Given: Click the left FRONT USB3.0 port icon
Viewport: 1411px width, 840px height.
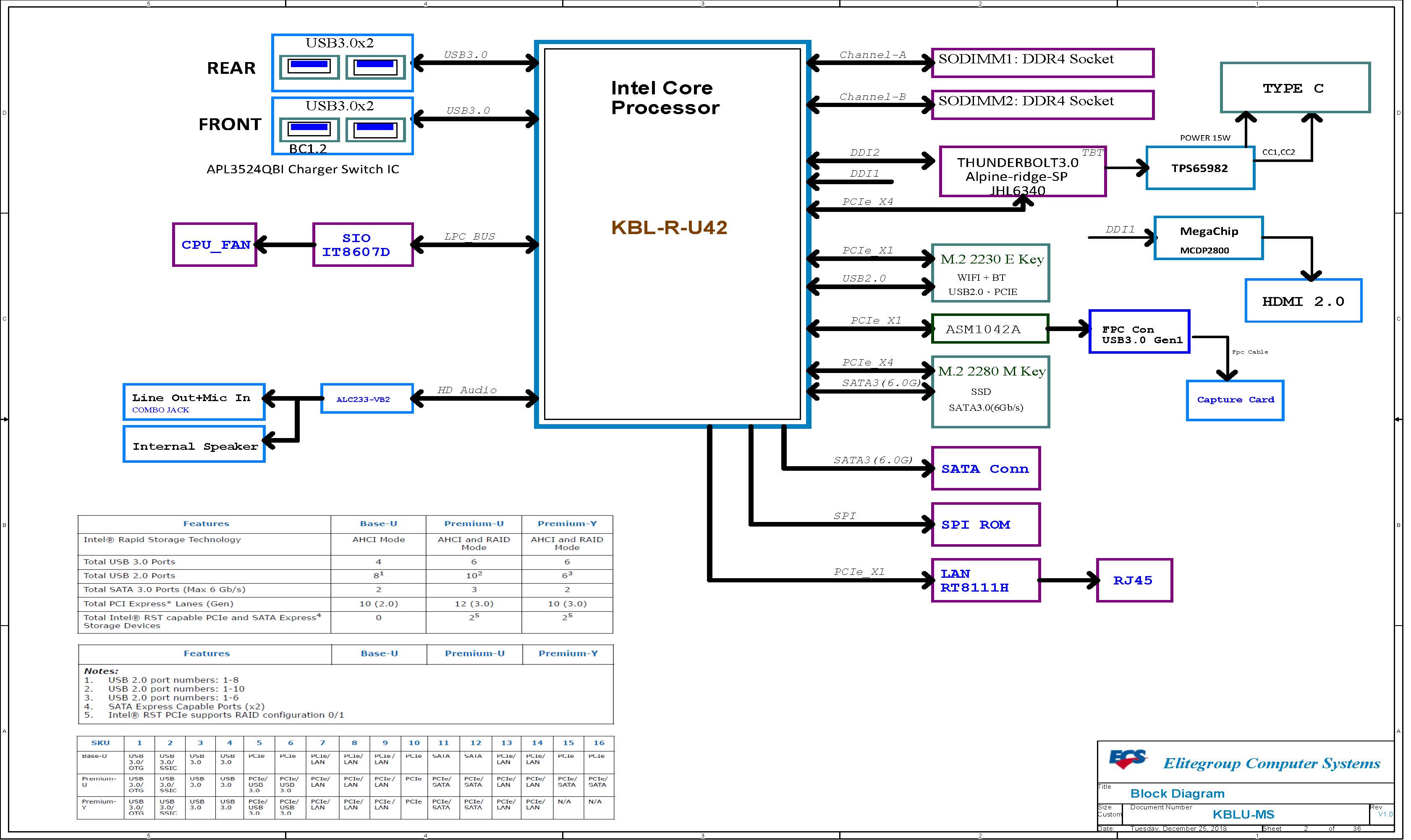Looking at the screenshot, I should click(x=309, y=130).
